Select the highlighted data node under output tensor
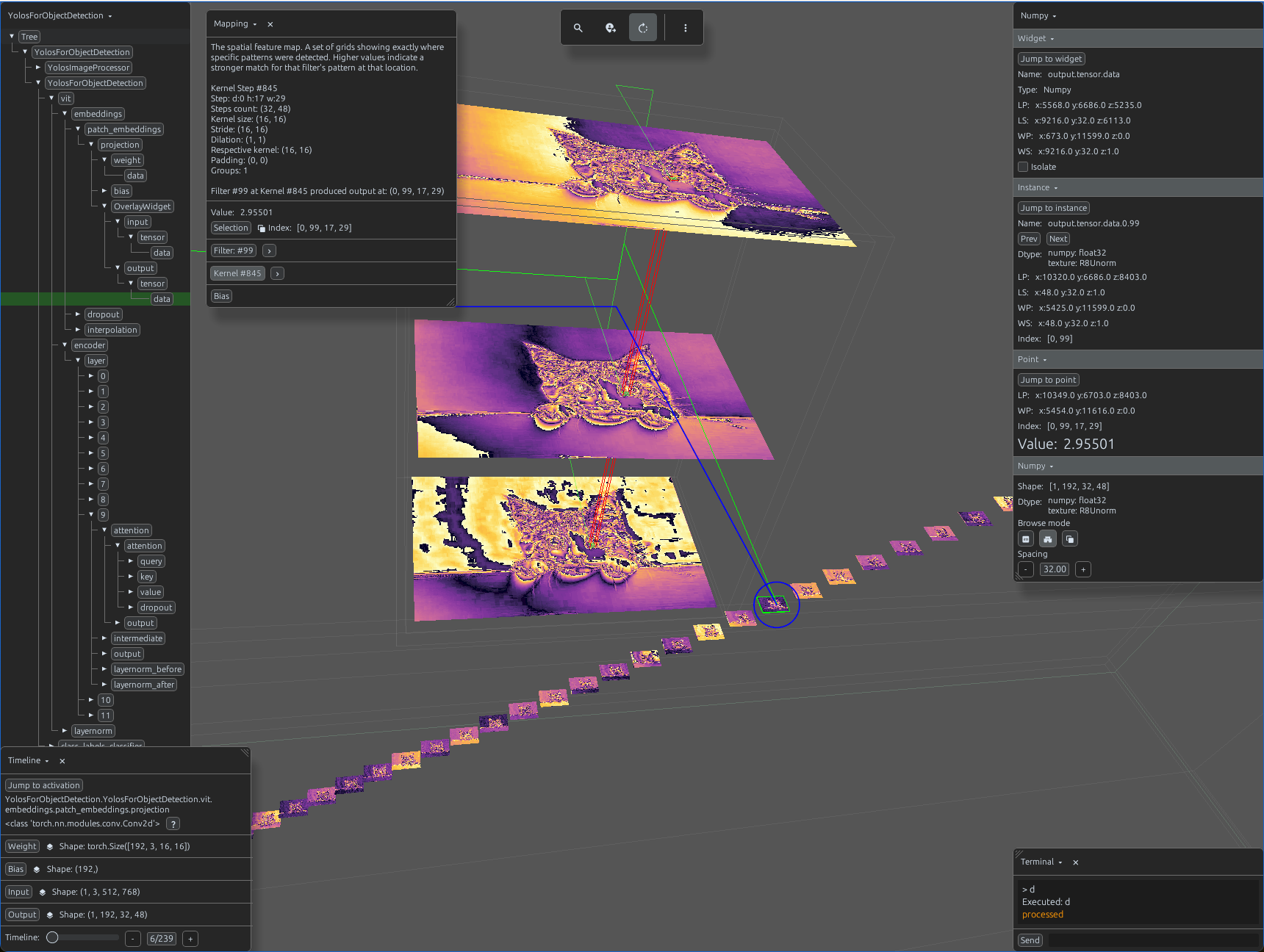This screenshot has height=952, width=1264. [x=162, y=299]
